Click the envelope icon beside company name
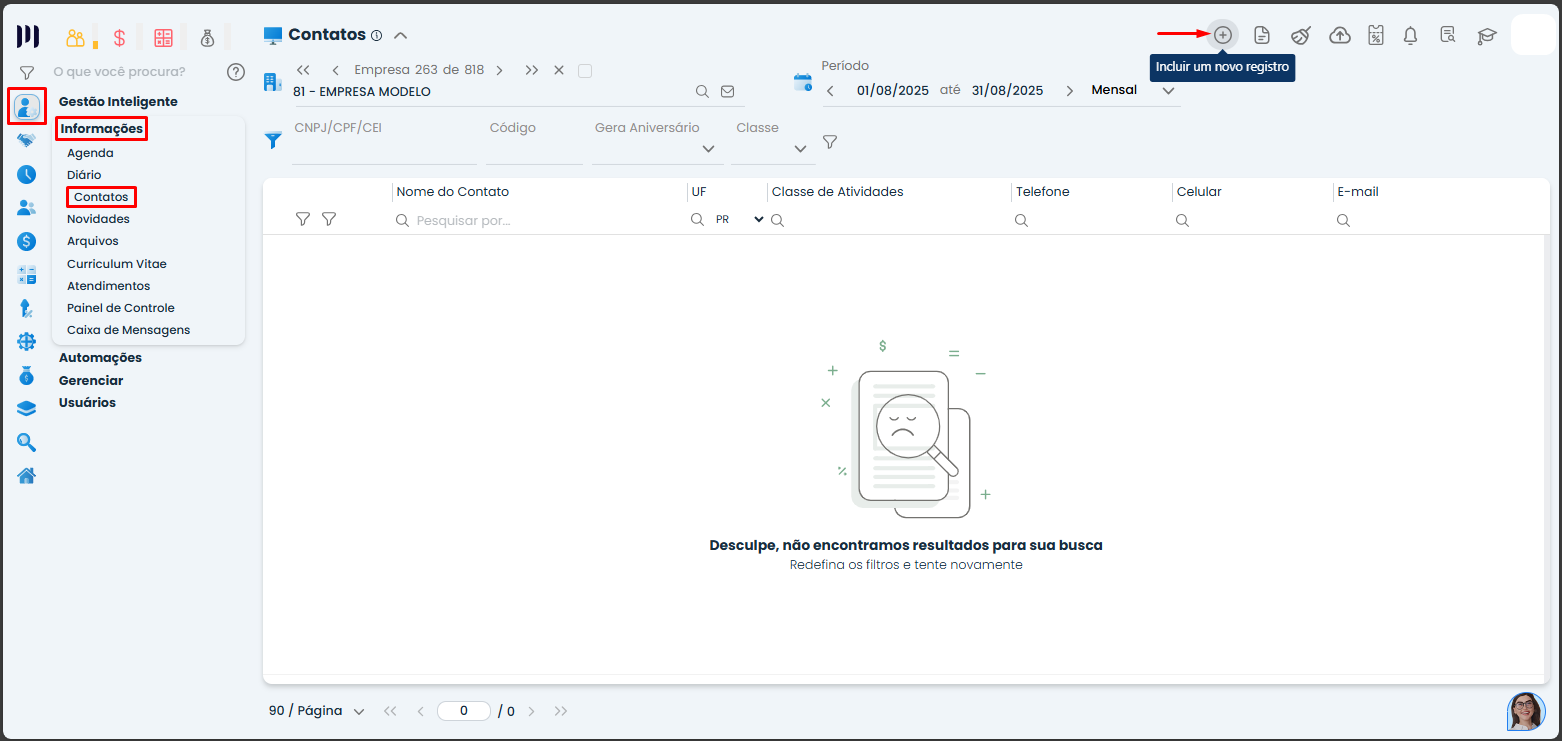 (x=727, y=91)
